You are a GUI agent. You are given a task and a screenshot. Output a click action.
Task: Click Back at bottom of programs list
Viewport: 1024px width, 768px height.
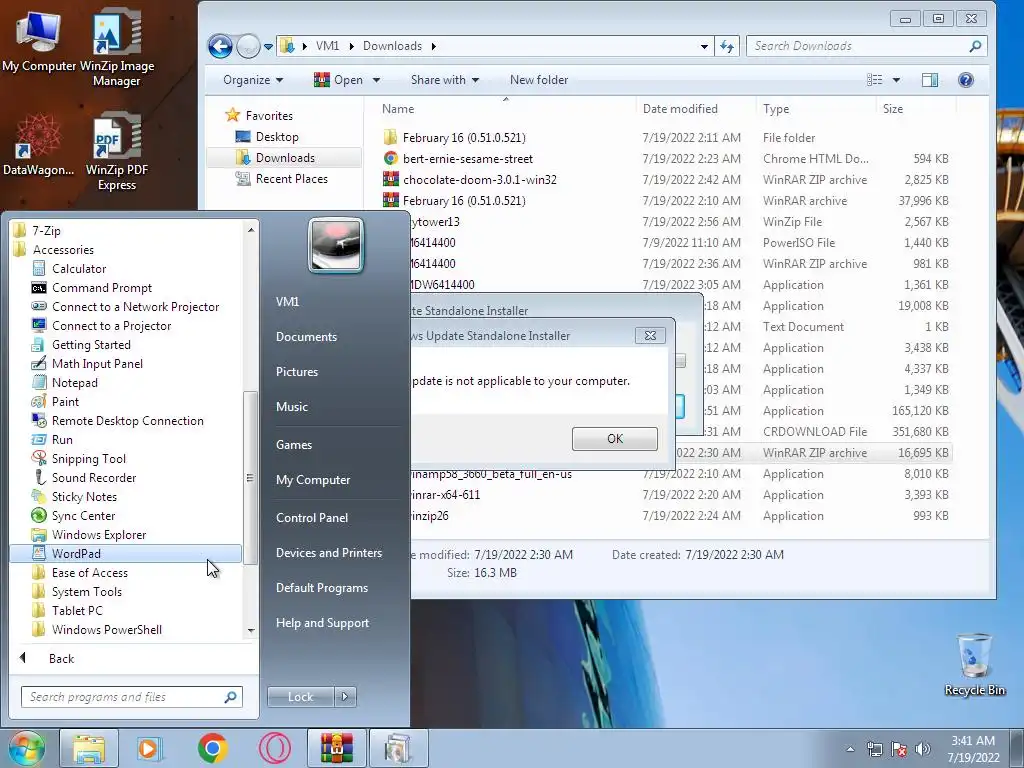tap(61, 658)
